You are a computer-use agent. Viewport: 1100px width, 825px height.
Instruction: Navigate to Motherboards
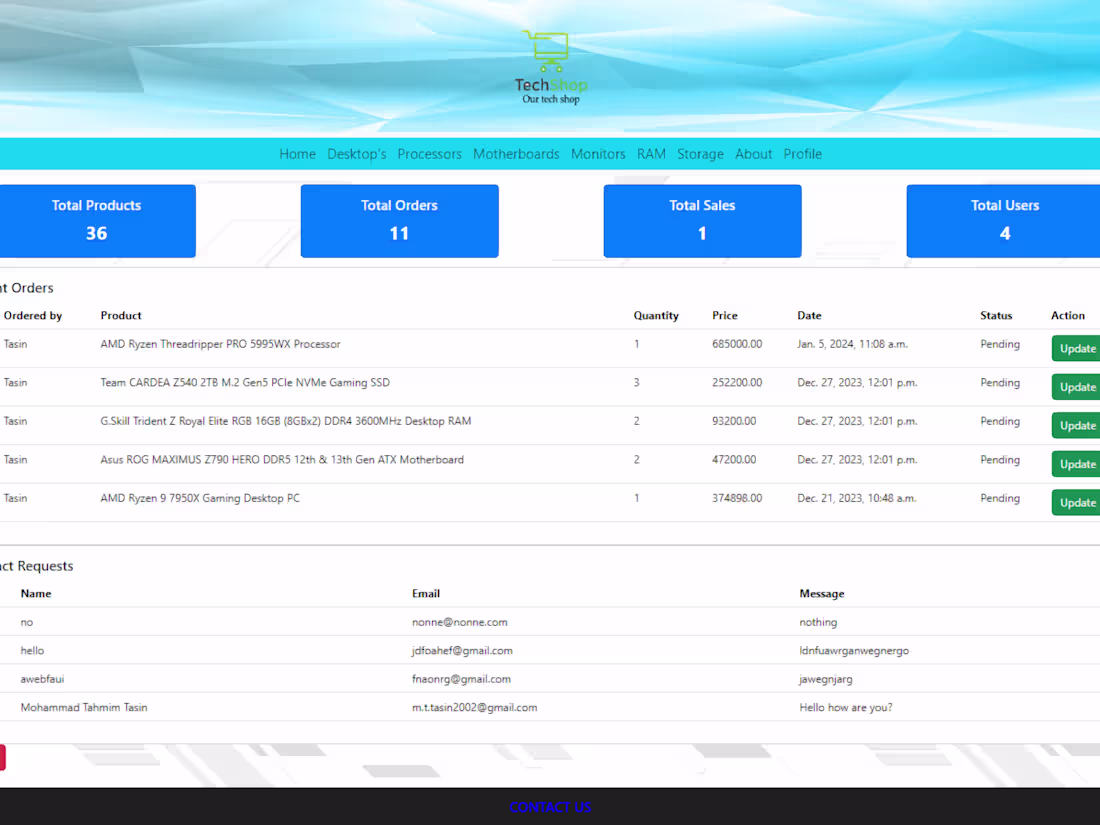(x=516, y=154)
